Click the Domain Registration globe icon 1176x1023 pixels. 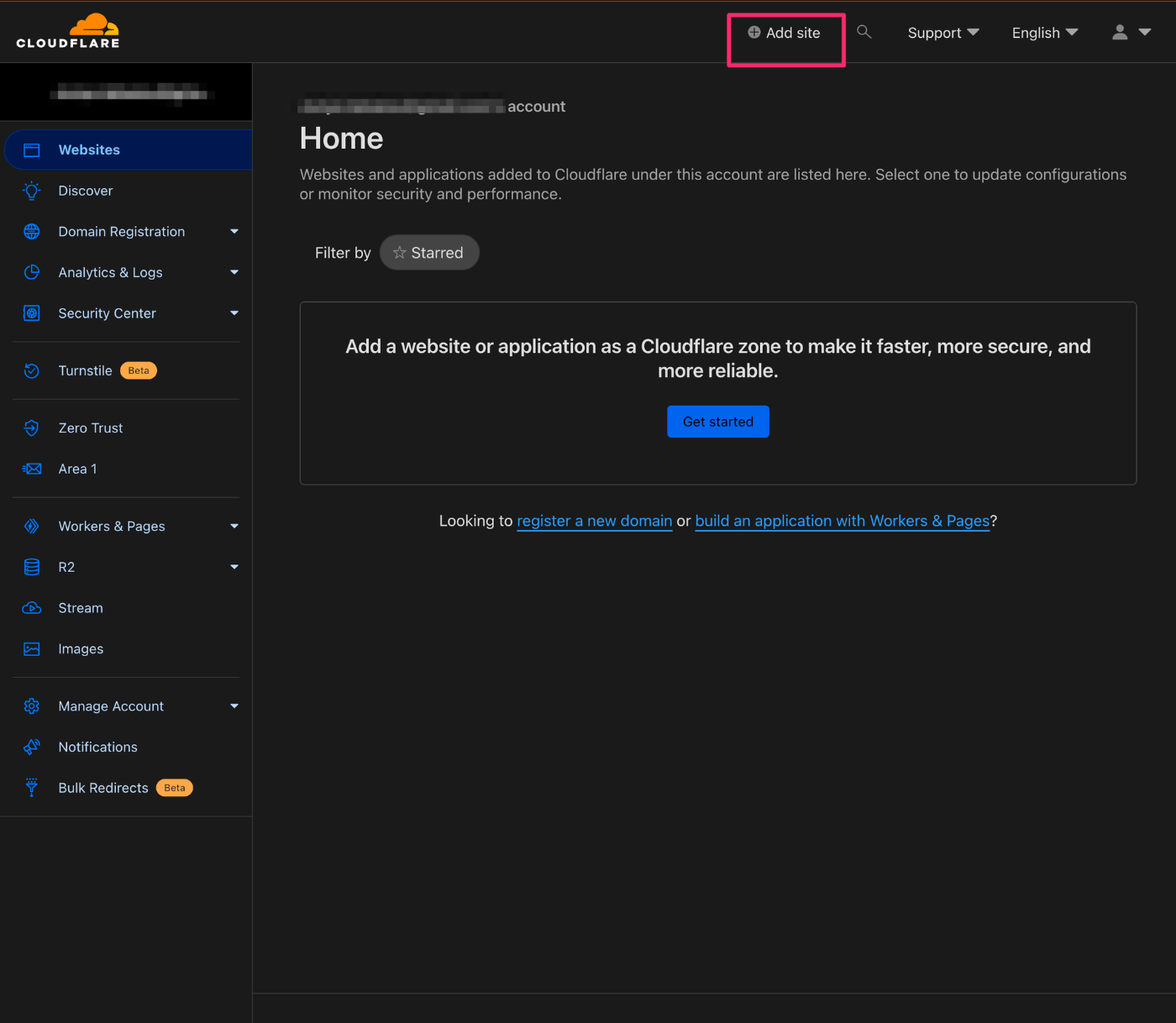point(32,232)
